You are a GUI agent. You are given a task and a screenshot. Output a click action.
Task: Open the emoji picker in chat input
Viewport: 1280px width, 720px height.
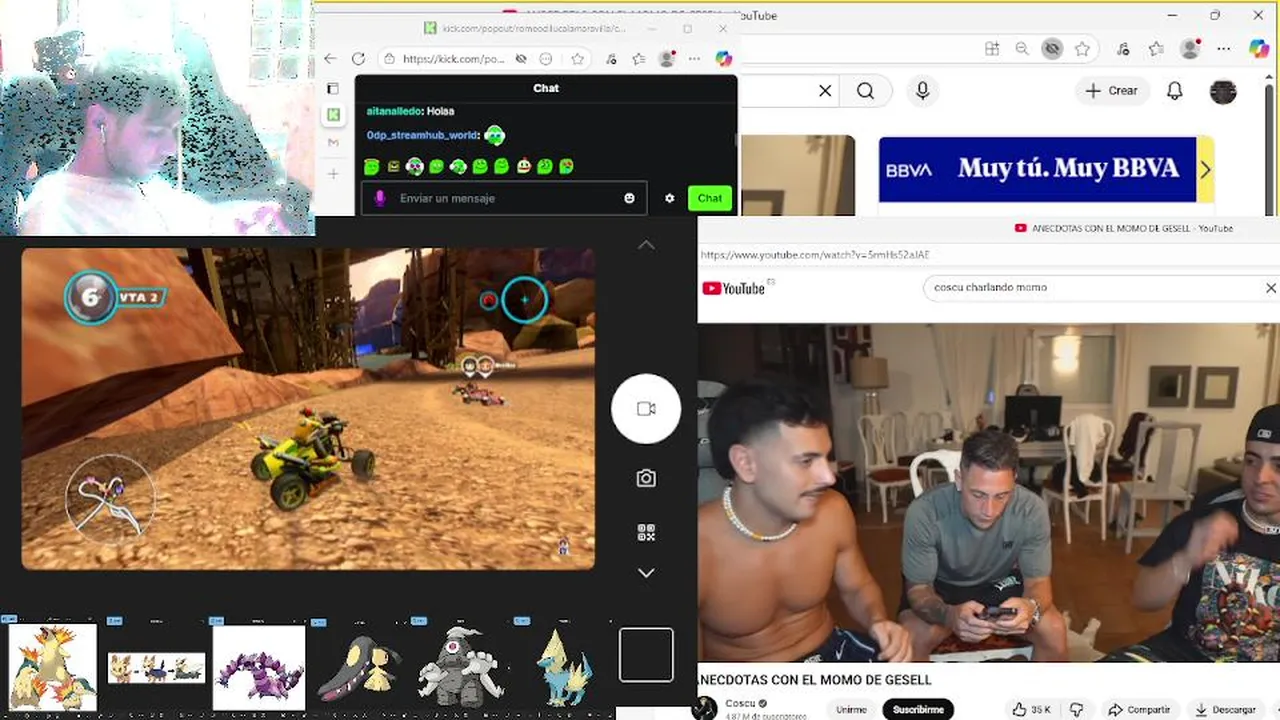[x=629, y=198]
